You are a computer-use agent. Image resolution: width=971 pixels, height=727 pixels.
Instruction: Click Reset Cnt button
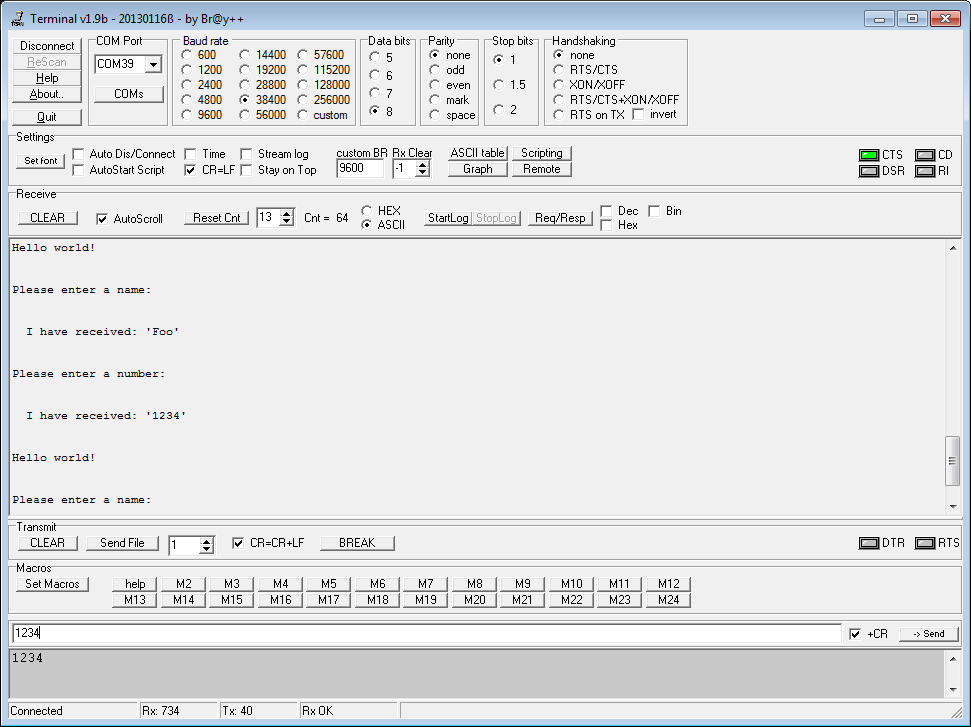(x=216, y=218)
